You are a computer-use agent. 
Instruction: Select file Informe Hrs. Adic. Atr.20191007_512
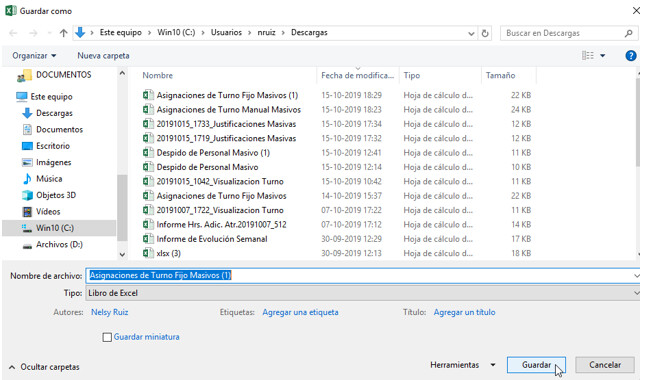221,225
